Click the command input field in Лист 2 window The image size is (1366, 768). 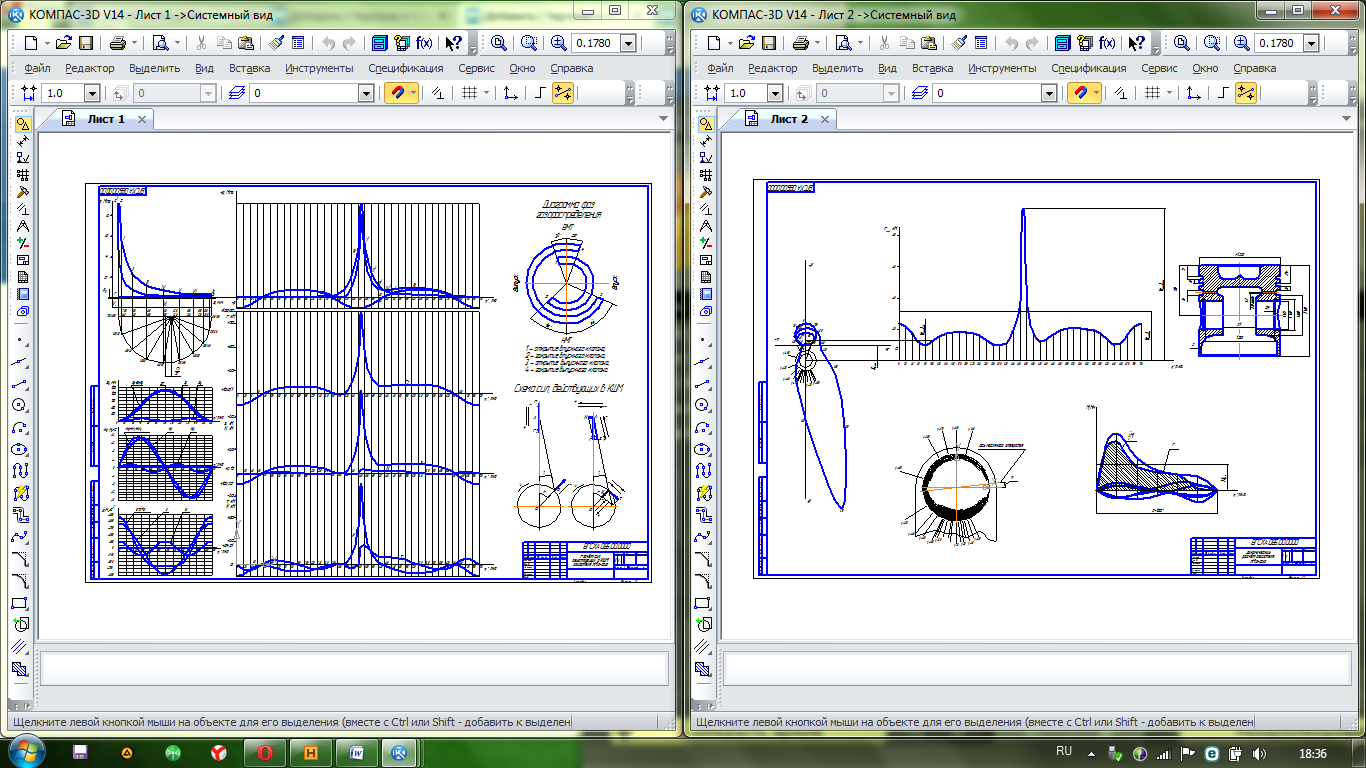click(1037, 666)
